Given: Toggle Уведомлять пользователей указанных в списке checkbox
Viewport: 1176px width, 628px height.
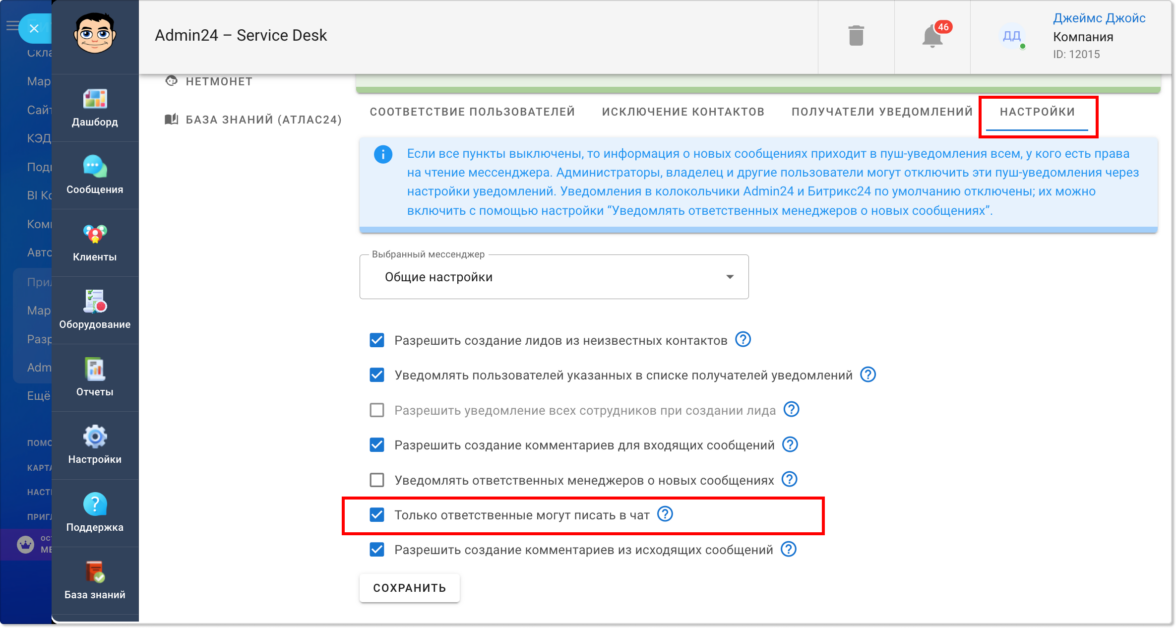Looking at the screenshot, I should pyautogui.click(x=376, y=375).
